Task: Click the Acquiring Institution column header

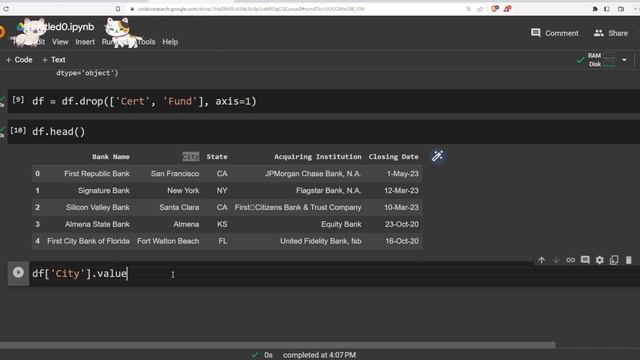Action: [x=318, y=156]
